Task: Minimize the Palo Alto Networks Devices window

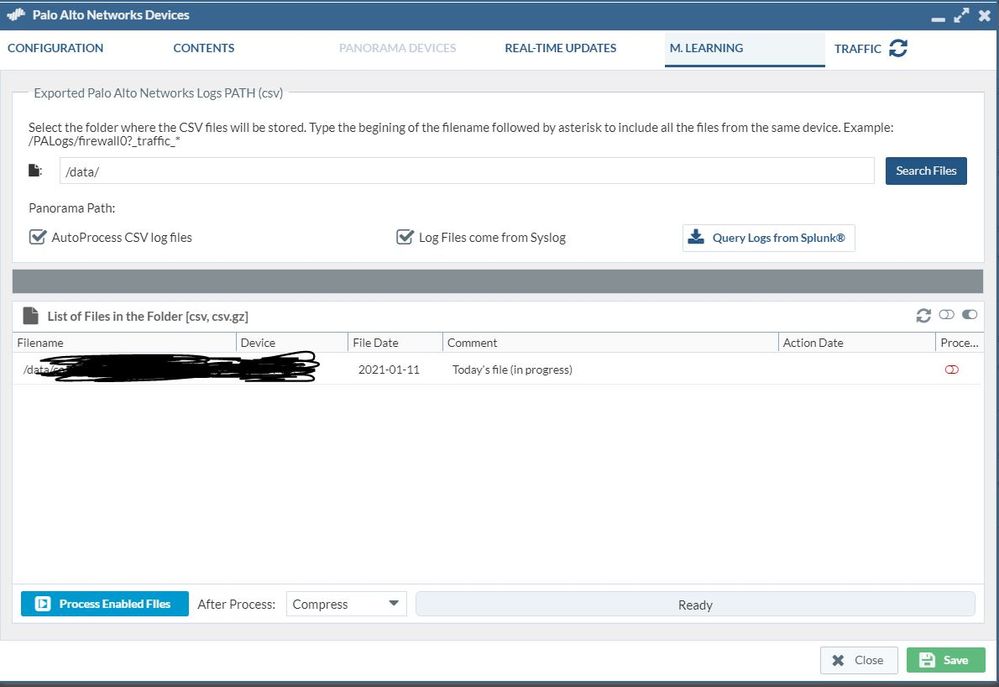Action: tap(938, 18)
